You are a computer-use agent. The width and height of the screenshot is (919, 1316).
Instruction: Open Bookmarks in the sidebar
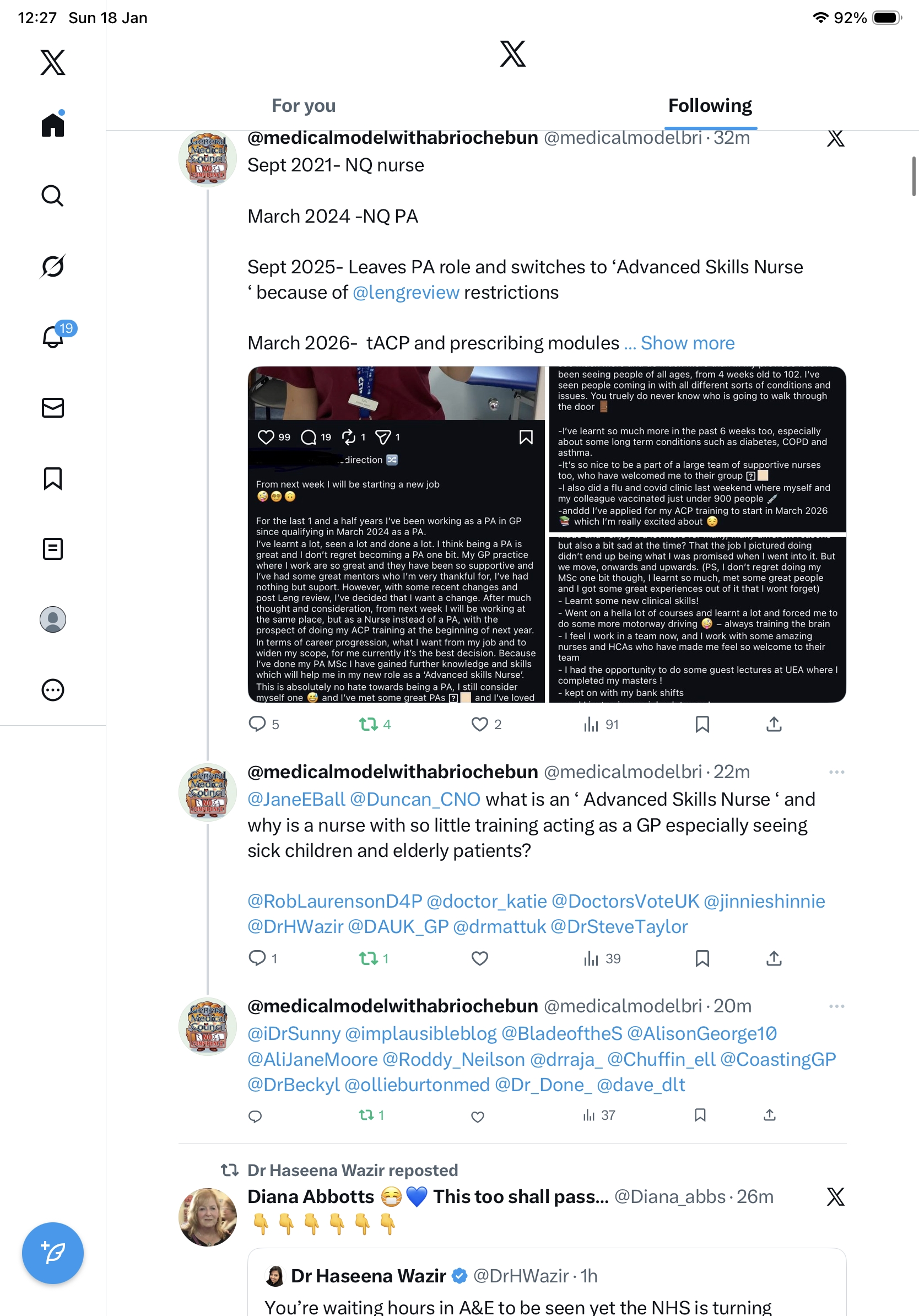click(53, 478)
